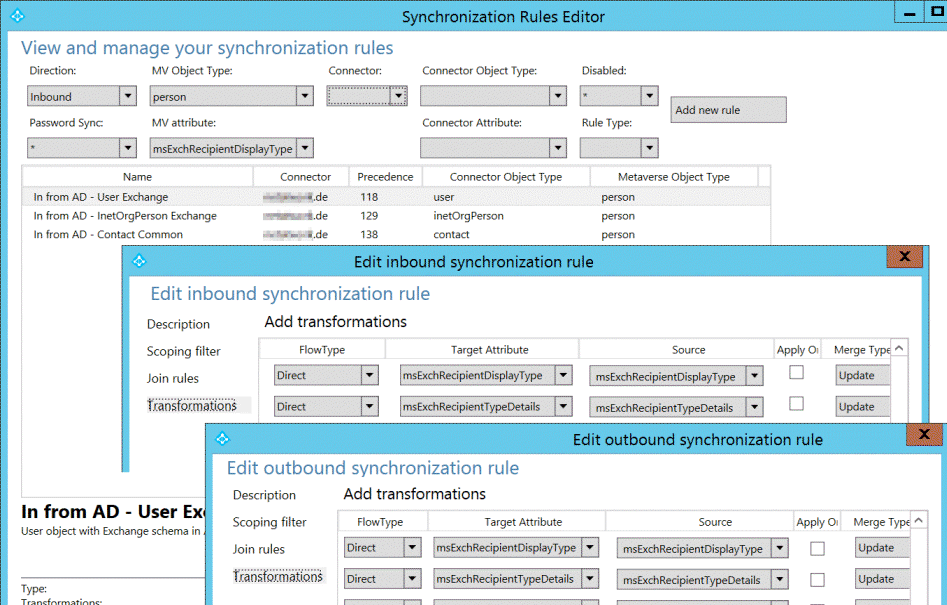Screen dimensions: 947x605
Task: Open inbound Merge Type Update dropdown, DisplayType row
Action: pos(863,375)
